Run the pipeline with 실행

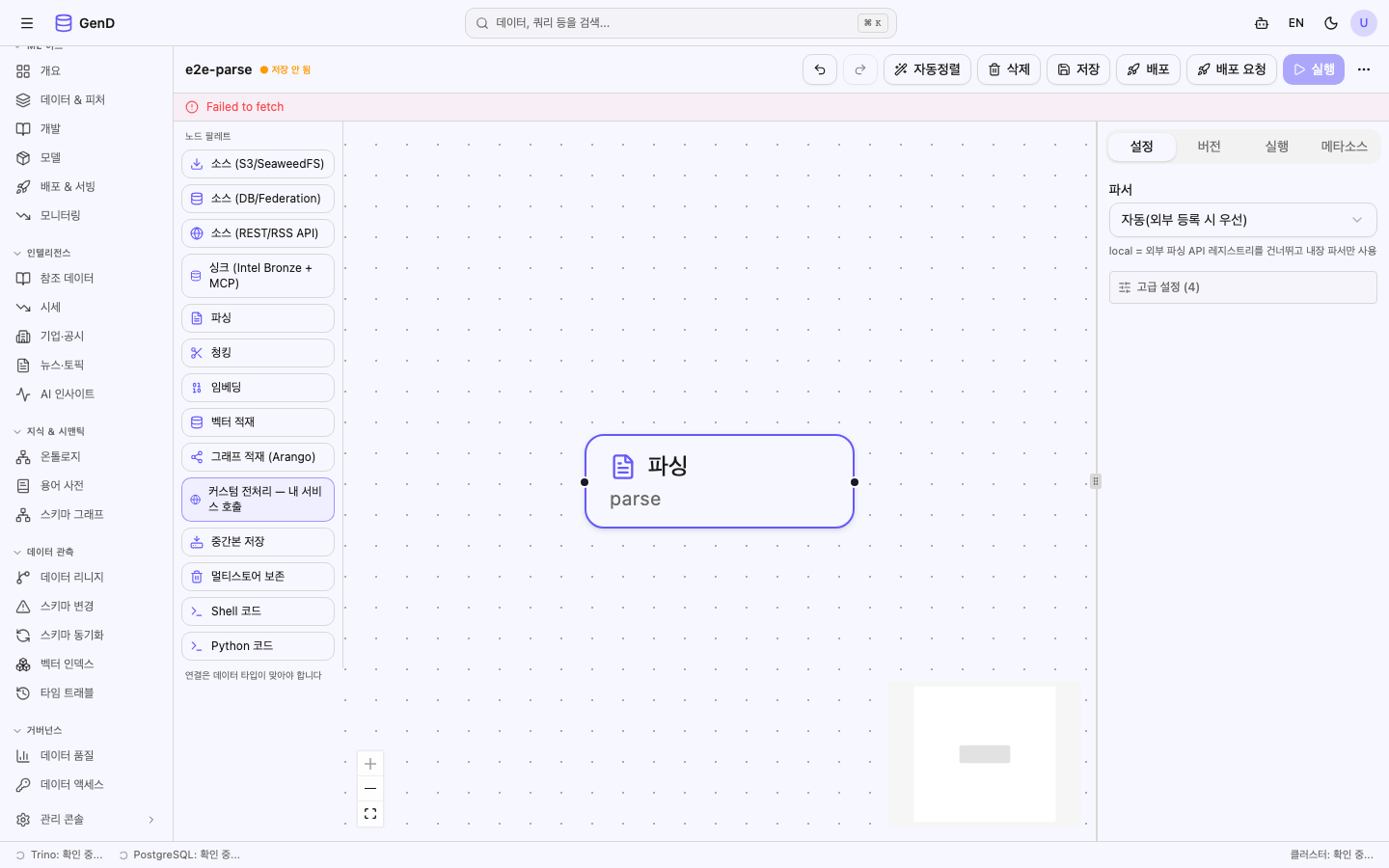tap(1314, 69)
